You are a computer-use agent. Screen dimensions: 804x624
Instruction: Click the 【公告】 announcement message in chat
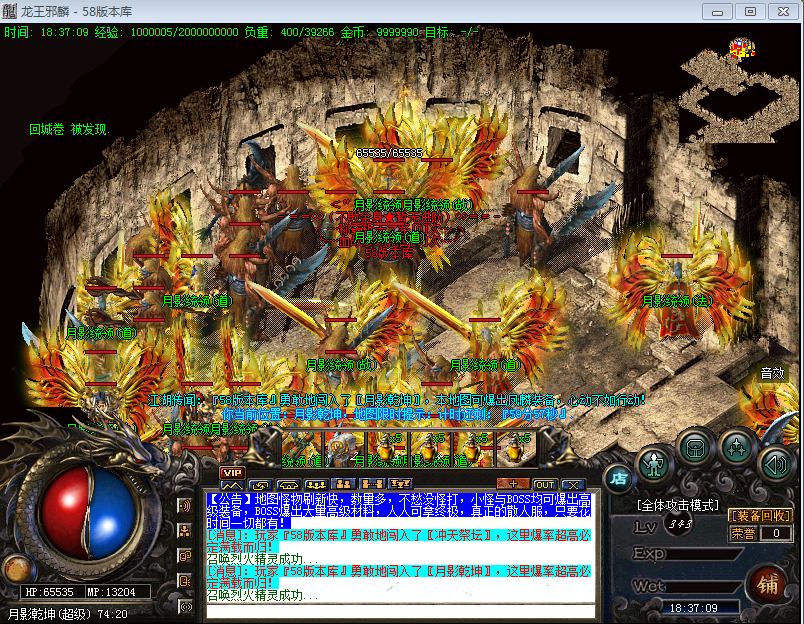click(398, 511)
